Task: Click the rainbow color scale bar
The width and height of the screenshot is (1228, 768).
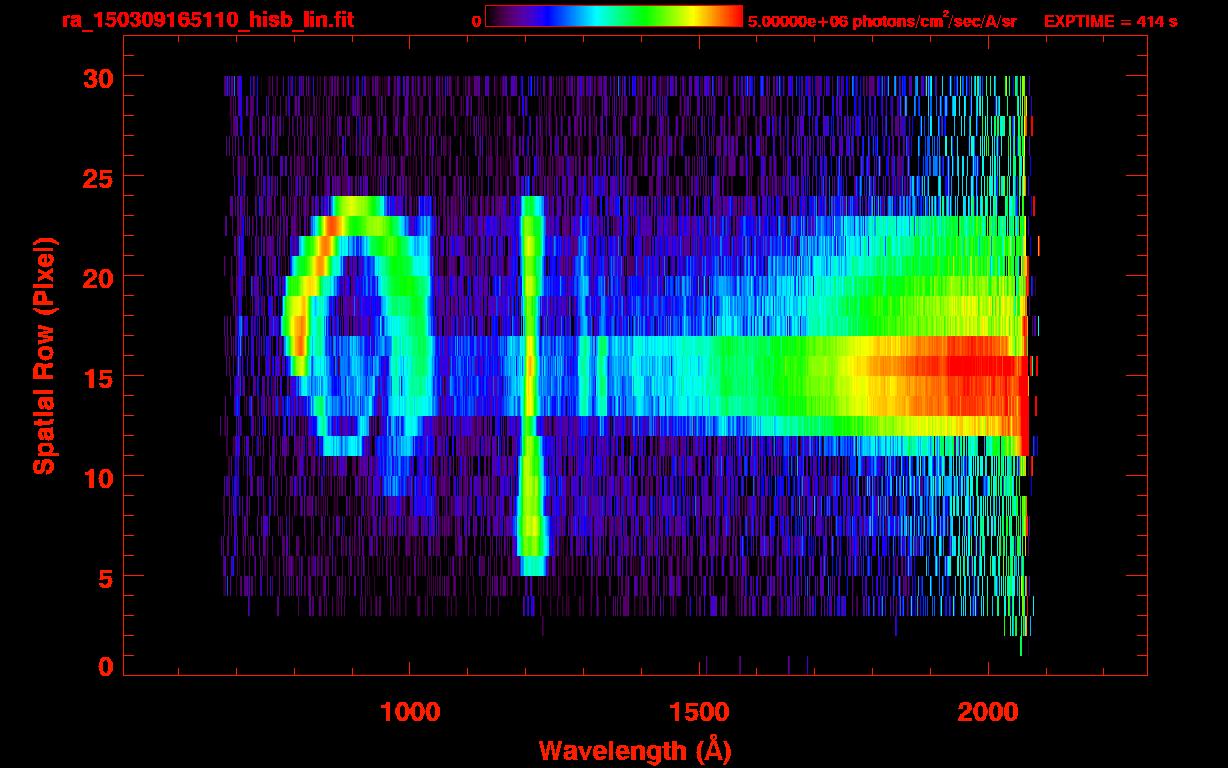Action: tap(614, 16)
